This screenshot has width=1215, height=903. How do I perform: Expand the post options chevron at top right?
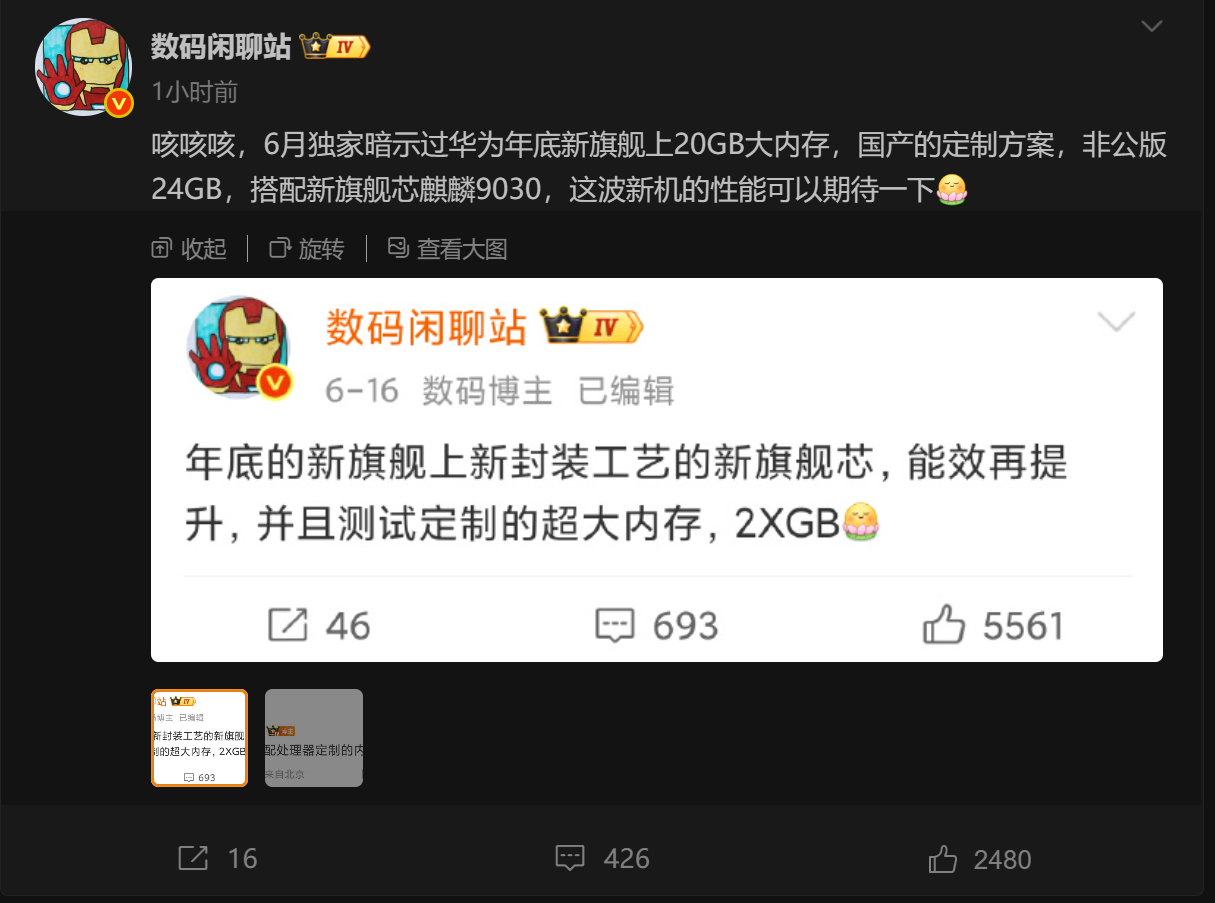pos(1152,26)
